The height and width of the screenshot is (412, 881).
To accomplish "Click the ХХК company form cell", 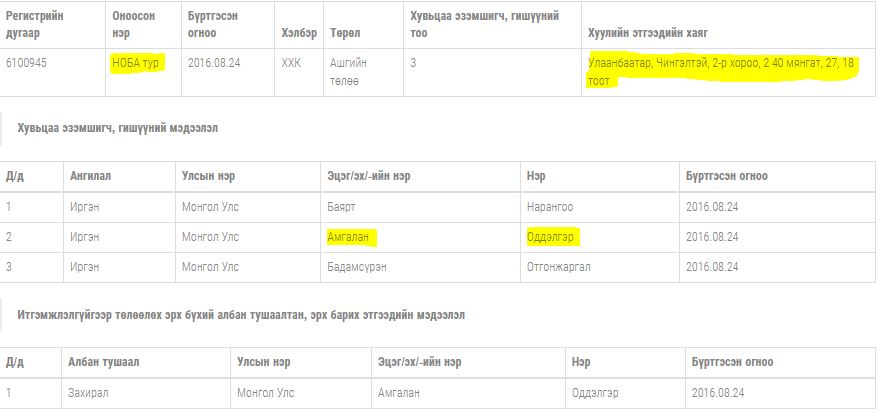I will [291, 62].
